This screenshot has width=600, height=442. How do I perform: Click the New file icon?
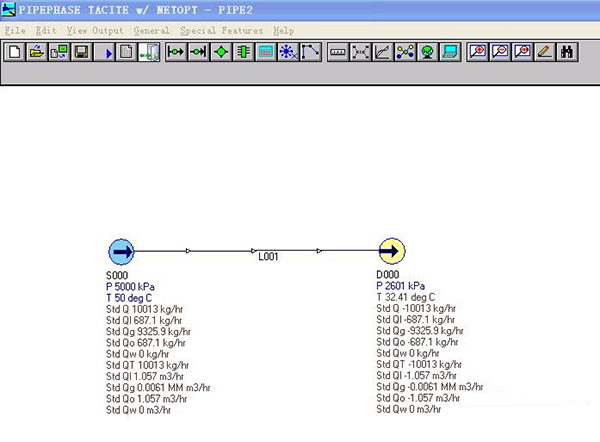point(15,52)
